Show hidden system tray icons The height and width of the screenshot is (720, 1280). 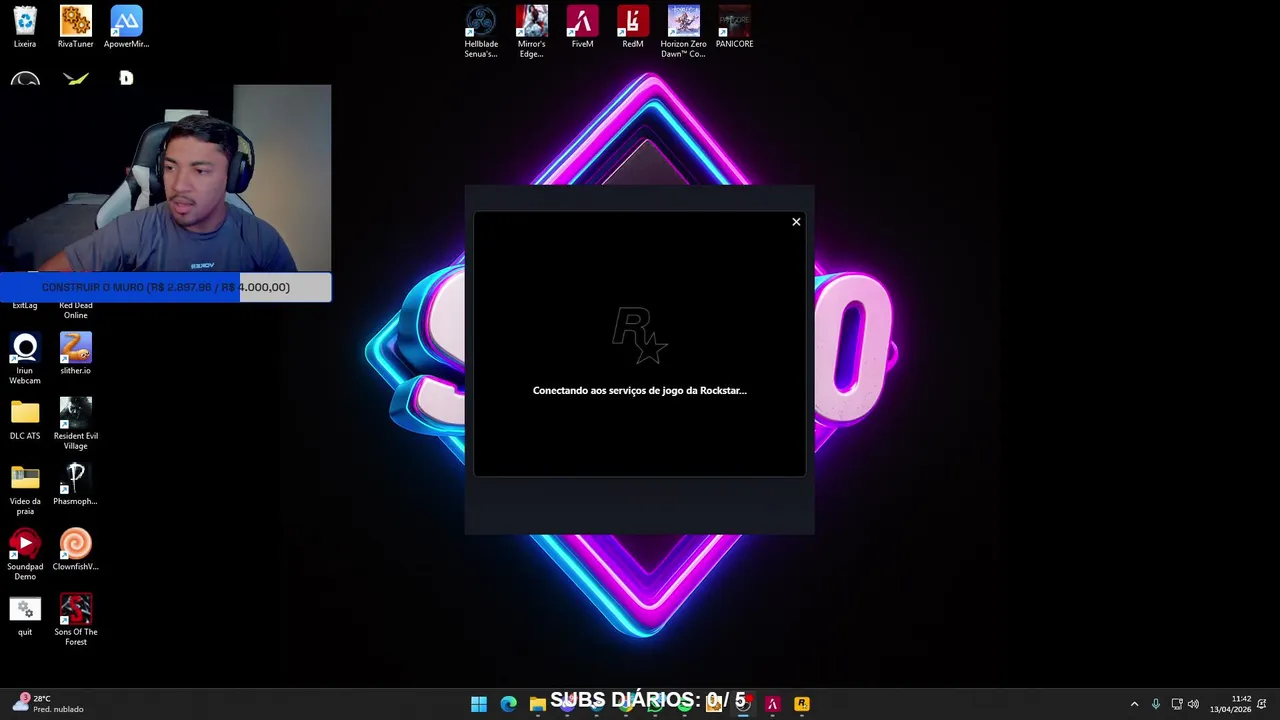(1134, 704)
